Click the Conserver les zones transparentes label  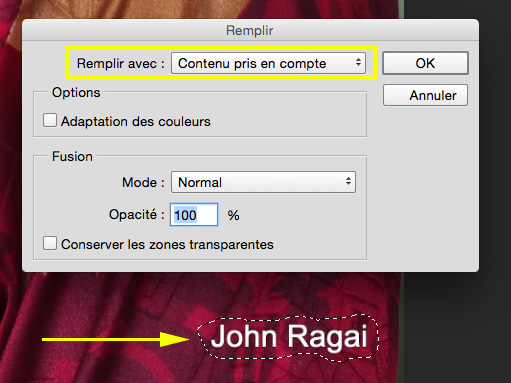(x=167, y=244)
